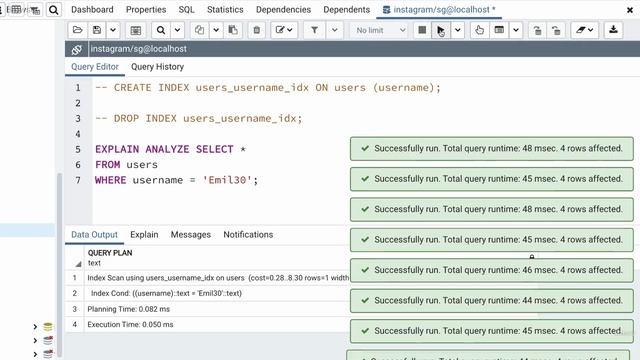The height and width of the screenshot is (360, 640).
Task: Open the save options dropdown arrow
Action: 113,30
